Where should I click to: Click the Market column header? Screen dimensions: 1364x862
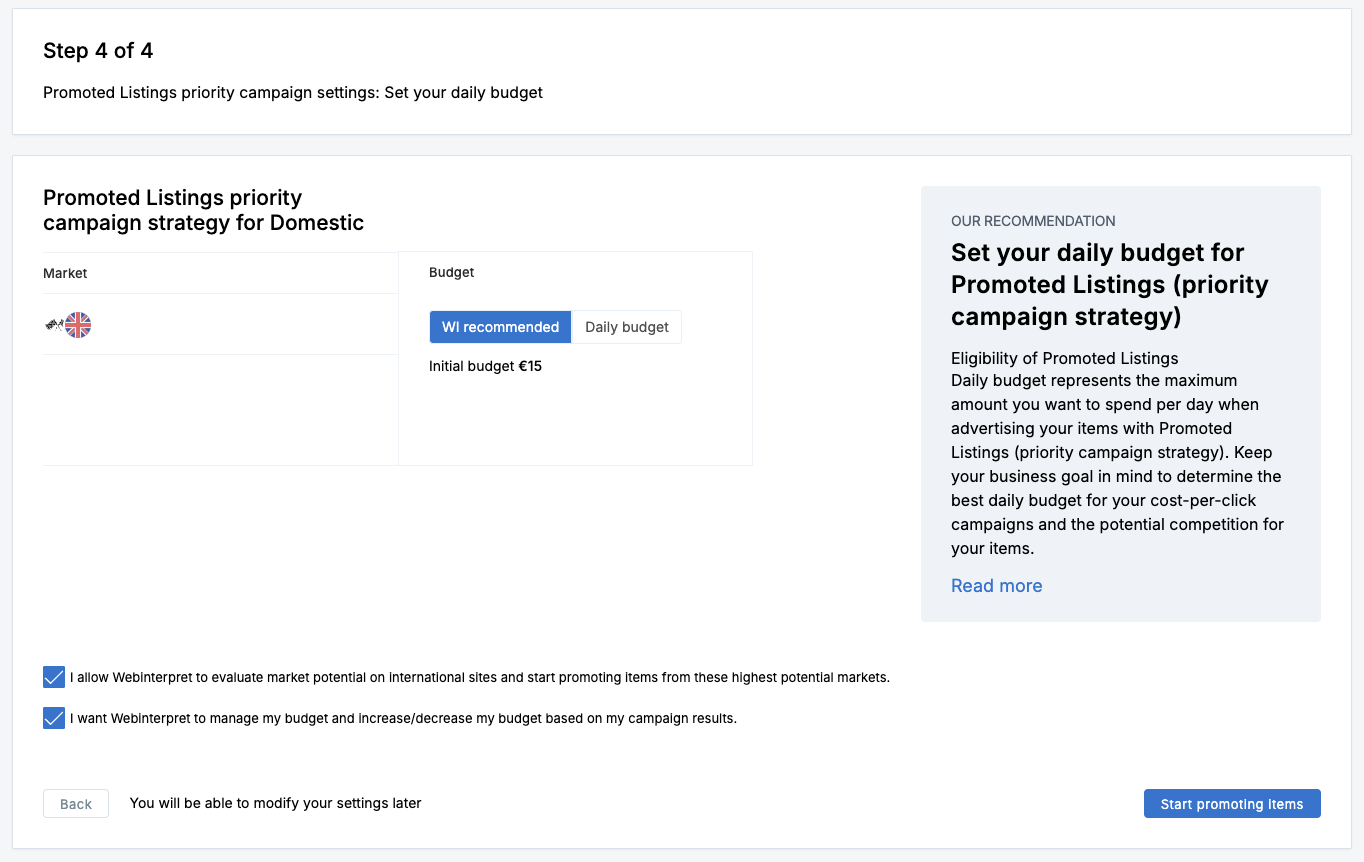[65, 273]
